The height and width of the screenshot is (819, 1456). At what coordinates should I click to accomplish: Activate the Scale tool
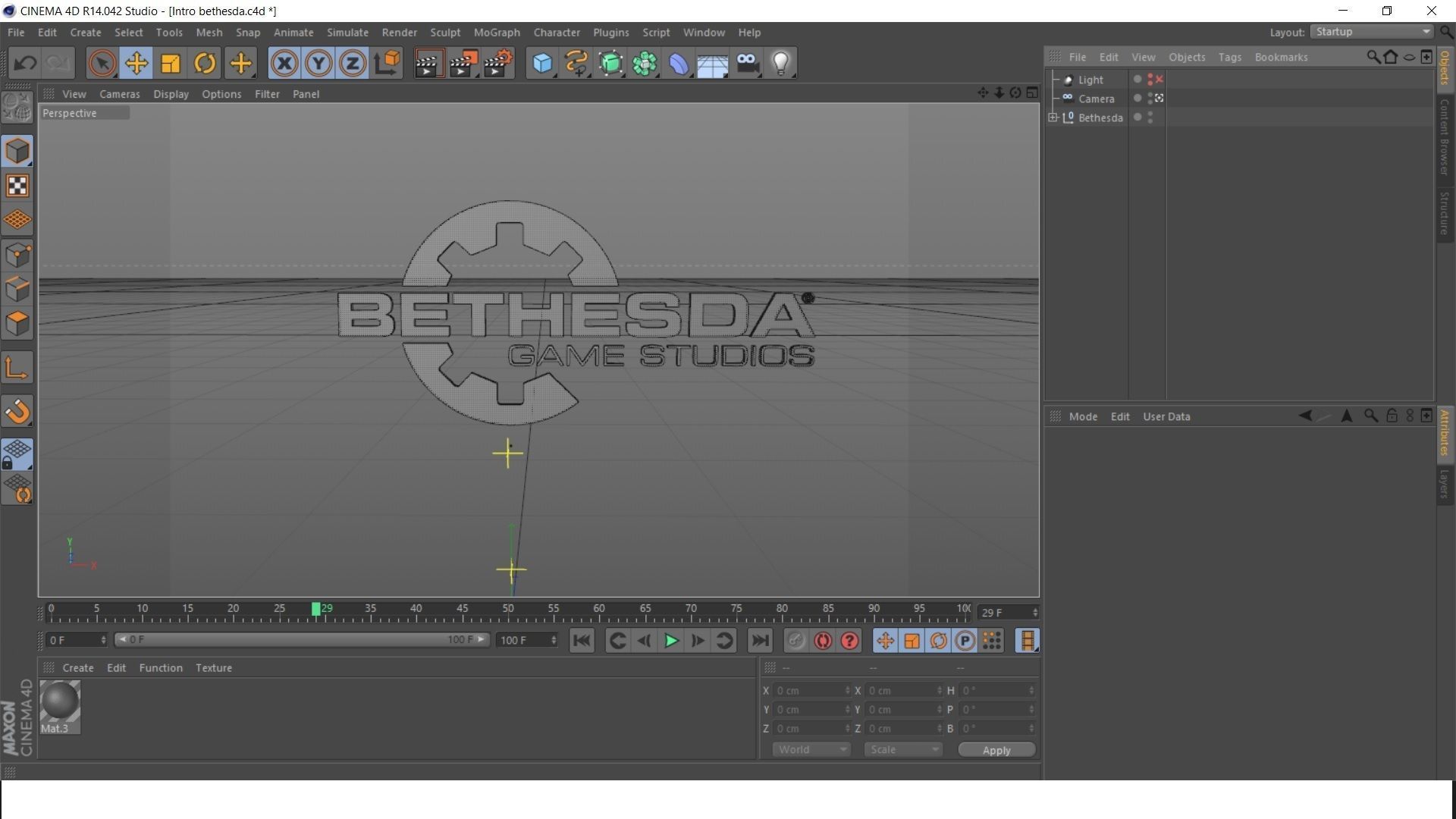tap(171, 64)
